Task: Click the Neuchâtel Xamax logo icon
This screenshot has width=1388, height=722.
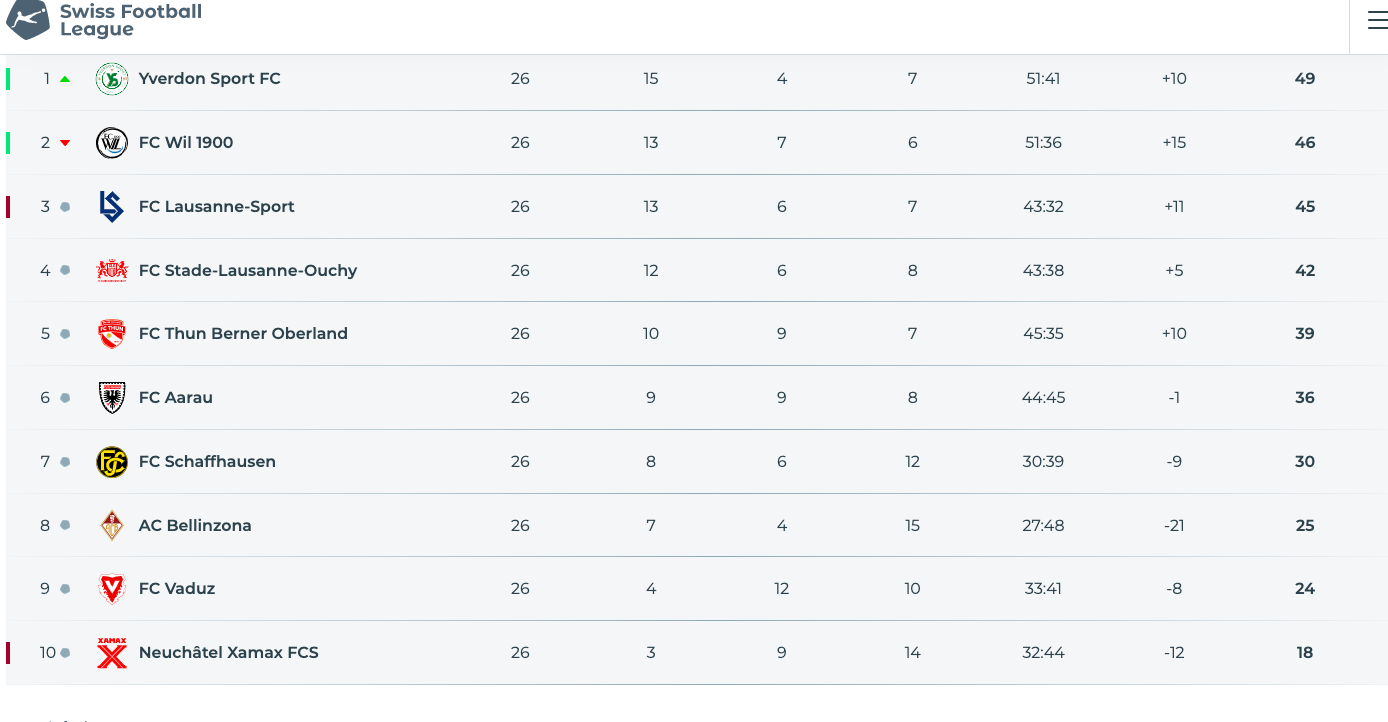Action: (x=112, y=653)
